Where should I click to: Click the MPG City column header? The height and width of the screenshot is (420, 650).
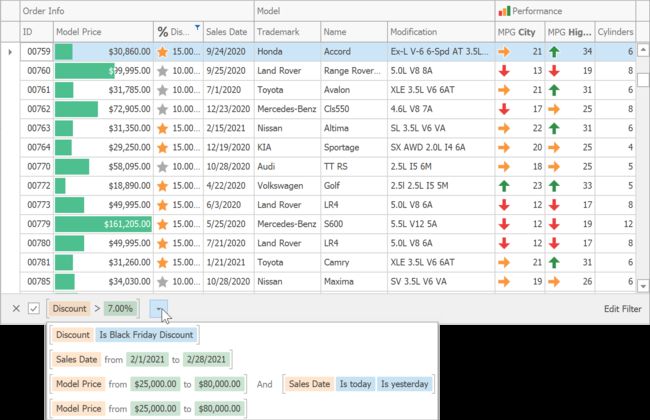[x=520, y=32]
